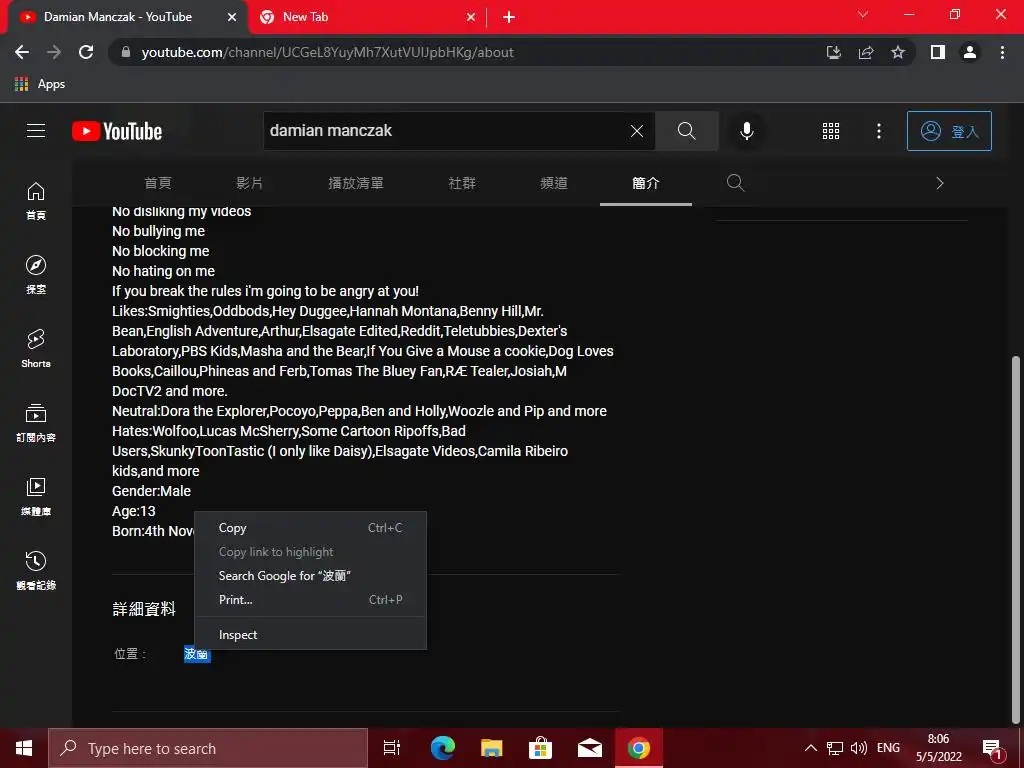Switch to the 播放清單 channel tab

[356, 184]
